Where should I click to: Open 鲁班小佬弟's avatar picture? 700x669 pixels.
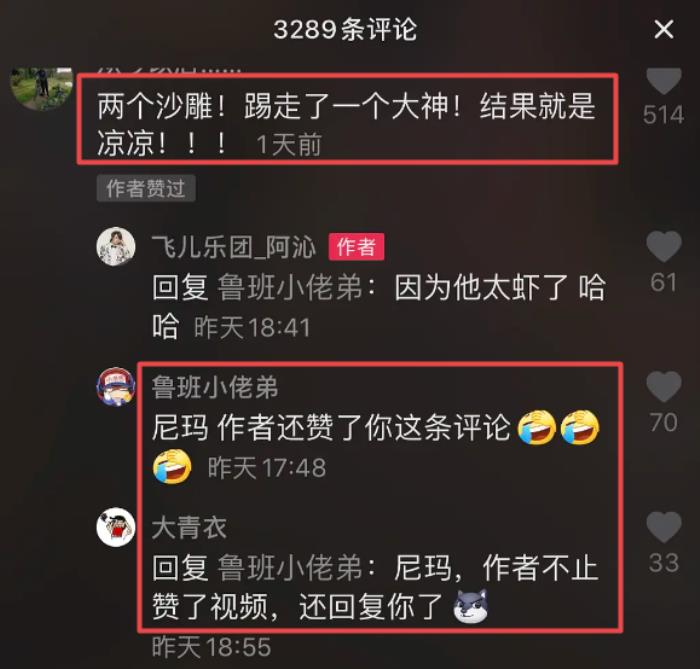[x=116, y=386]
